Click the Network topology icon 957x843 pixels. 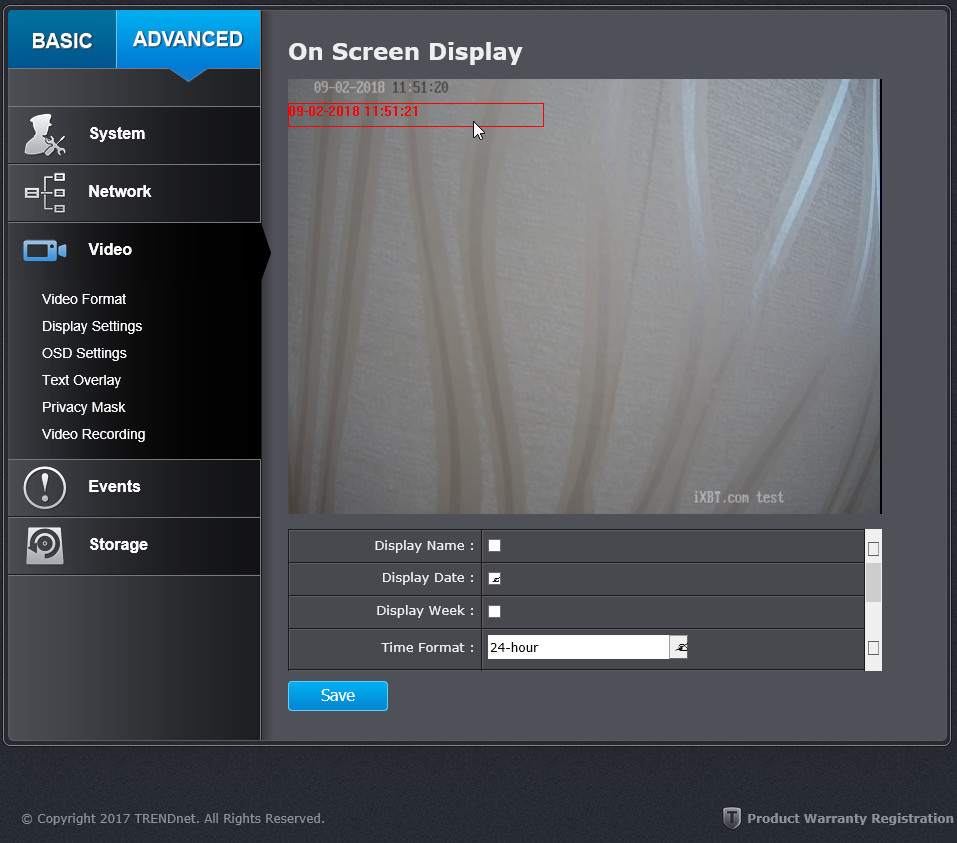pos(45,192)
